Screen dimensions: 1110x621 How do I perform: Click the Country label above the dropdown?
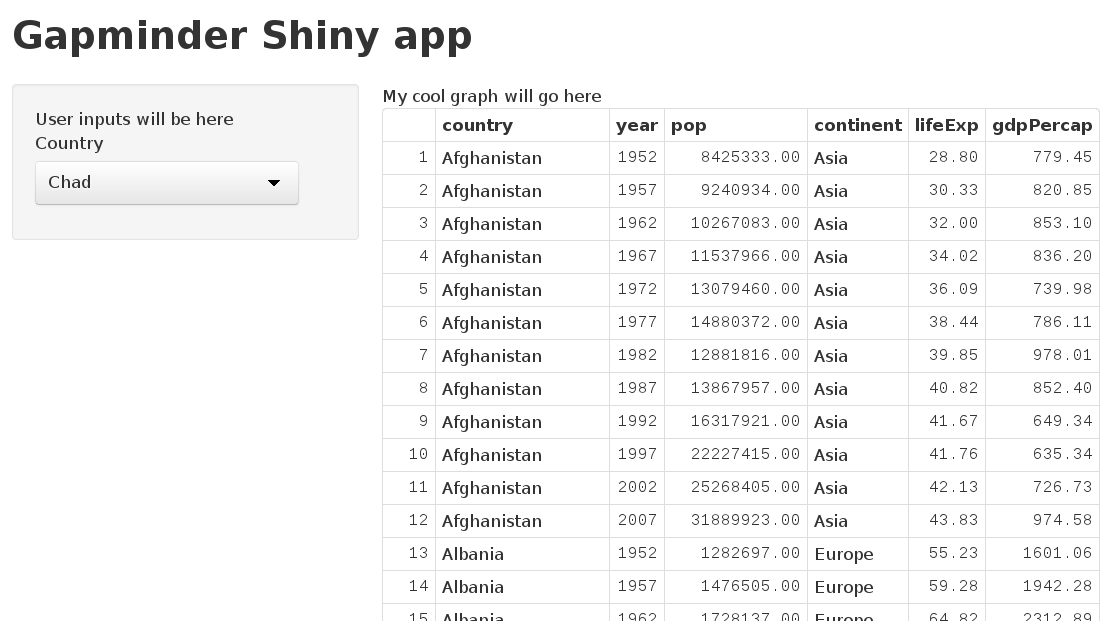tap(69, 143)
